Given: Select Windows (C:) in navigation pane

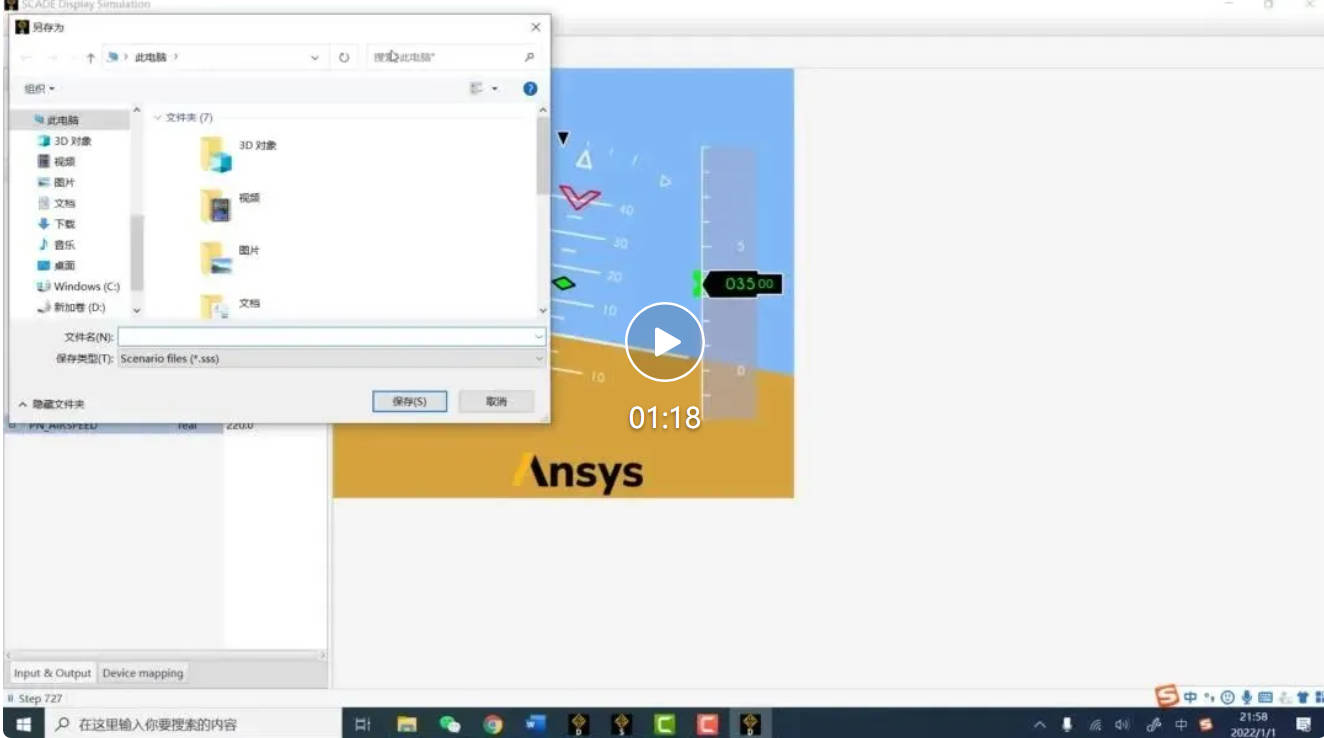Looking at the screenshot, I should [78, 286].
